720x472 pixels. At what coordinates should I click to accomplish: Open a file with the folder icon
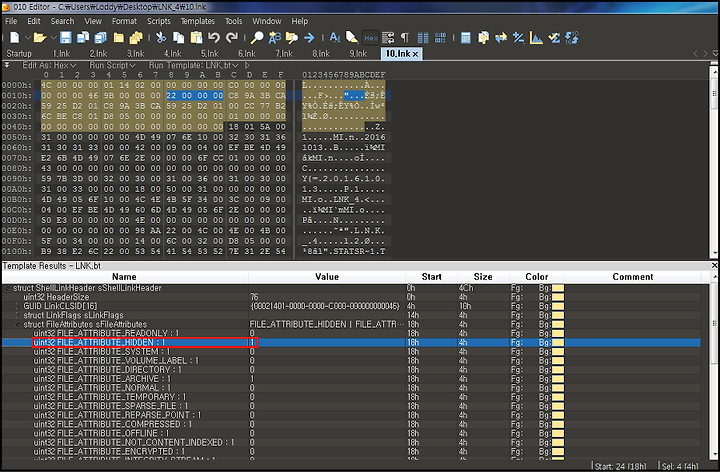40,38
